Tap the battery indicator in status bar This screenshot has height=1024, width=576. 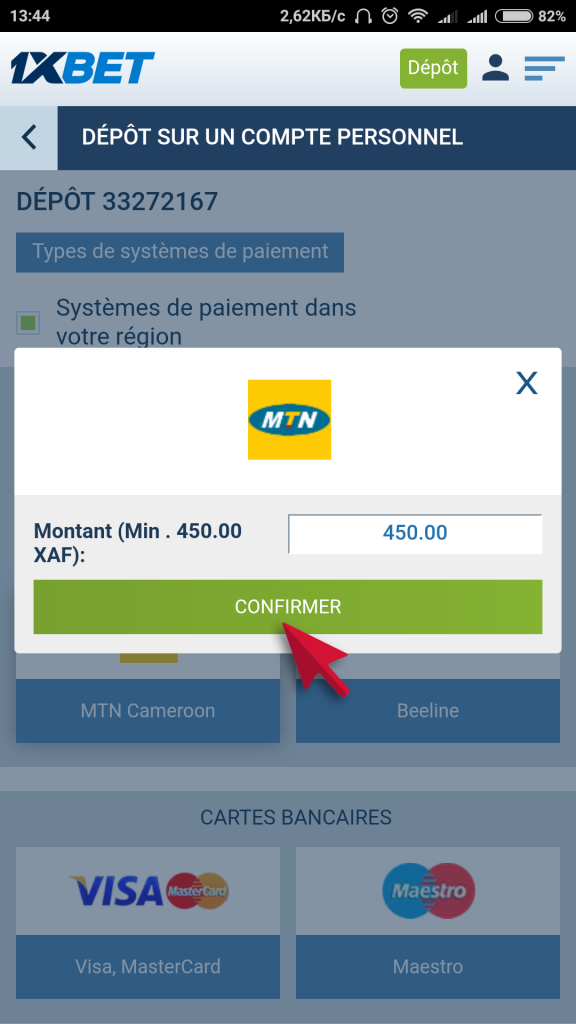[x=514, y=16]
